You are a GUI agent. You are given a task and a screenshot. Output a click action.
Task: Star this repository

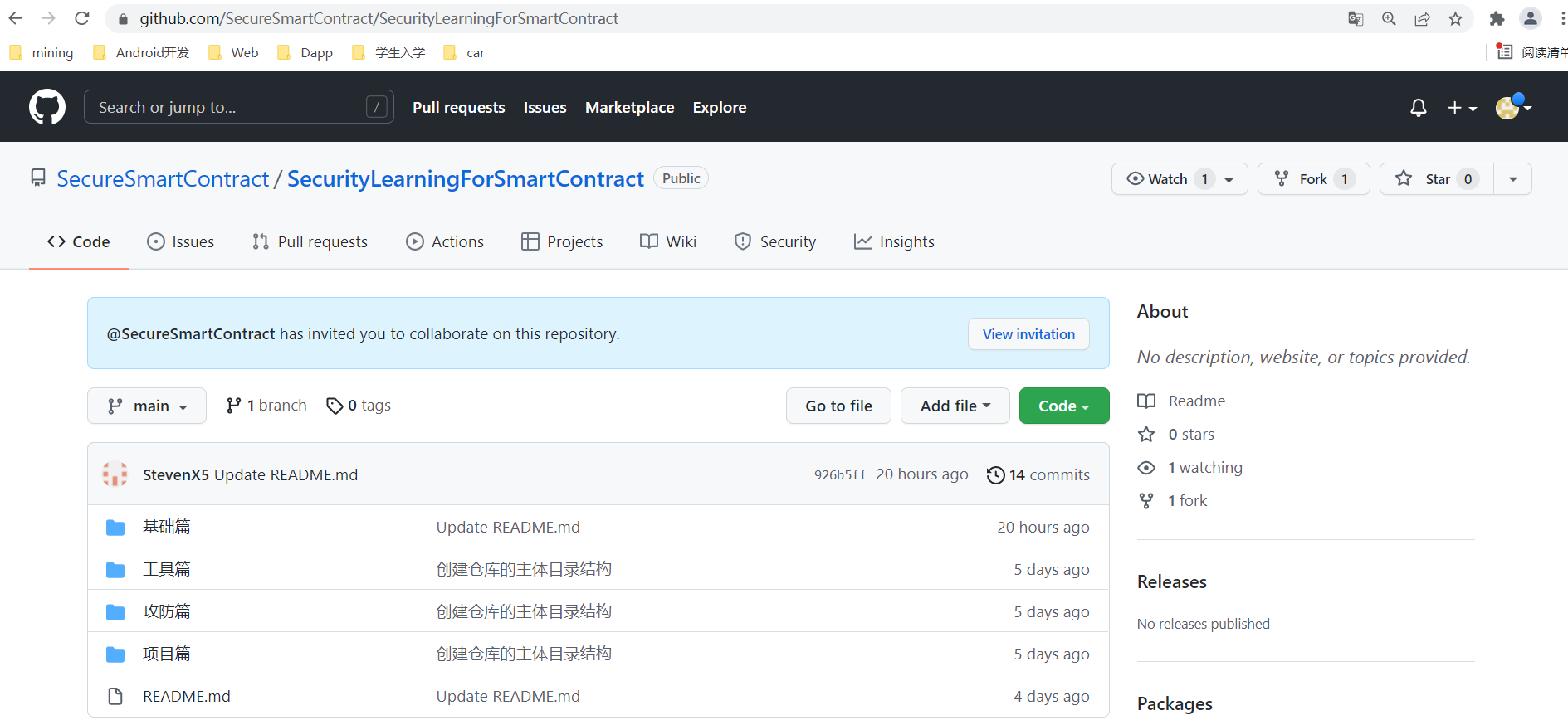tap(1437, 178)
